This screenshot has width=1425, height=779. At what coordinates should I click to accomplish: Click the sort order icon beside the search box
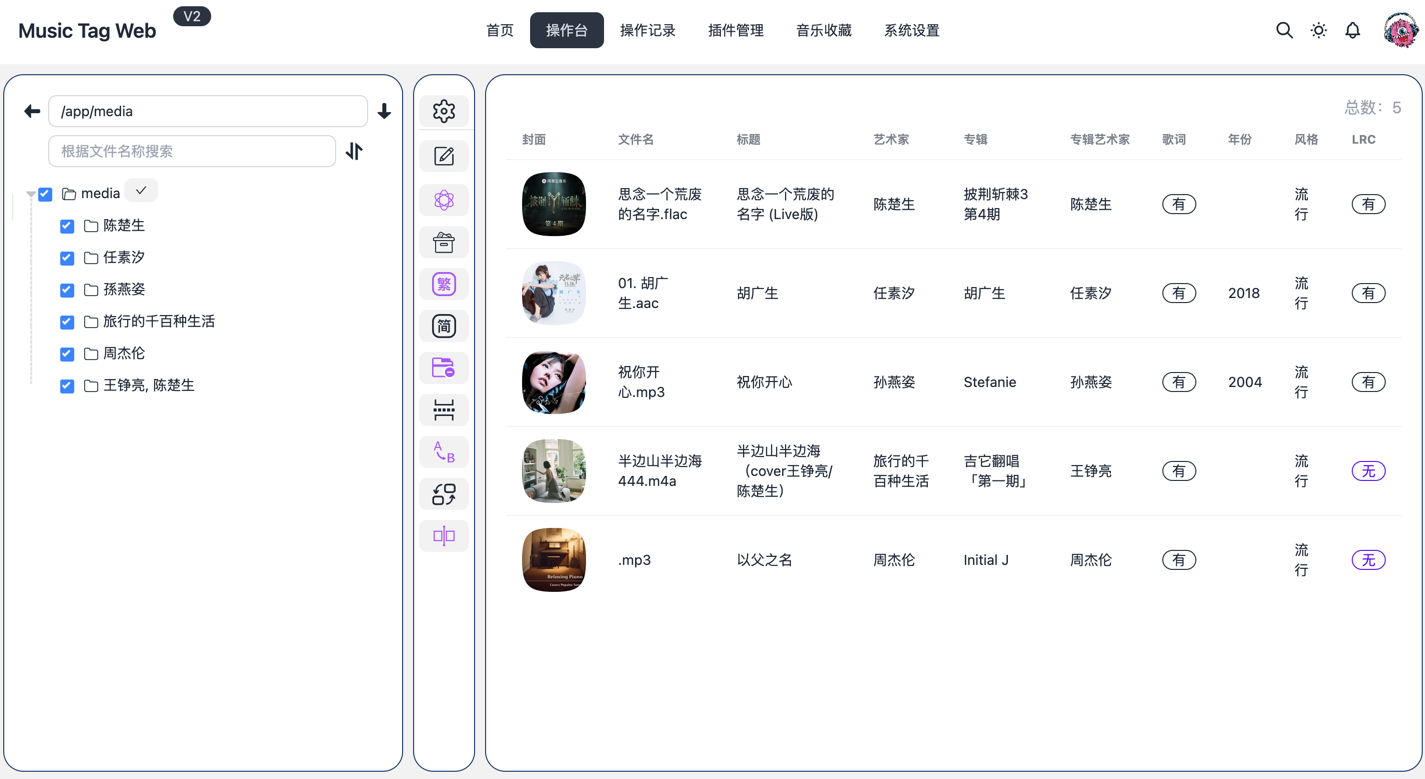[x=356, y=150]
